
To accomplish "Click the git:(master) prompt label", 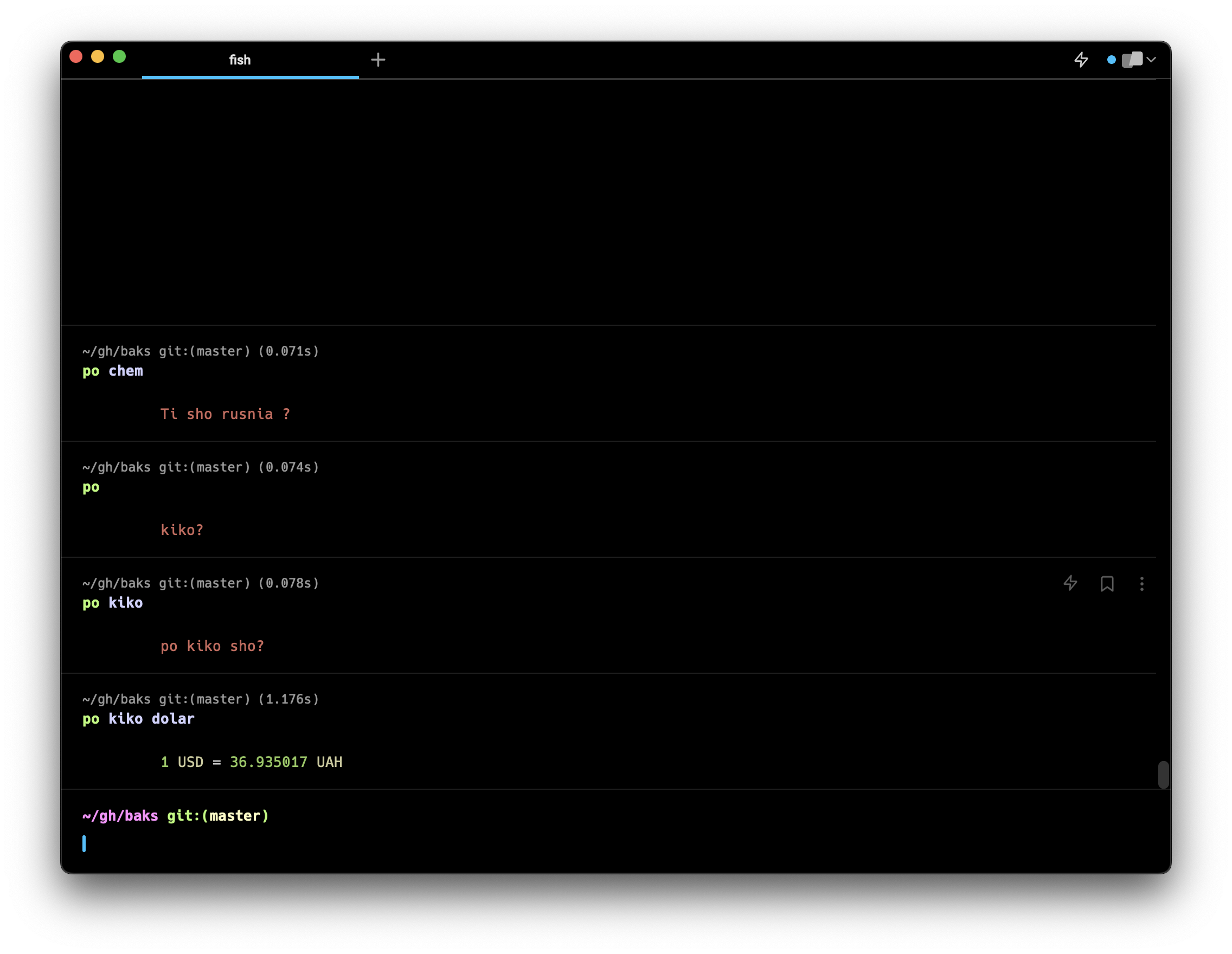I will (x=218, y=816).
